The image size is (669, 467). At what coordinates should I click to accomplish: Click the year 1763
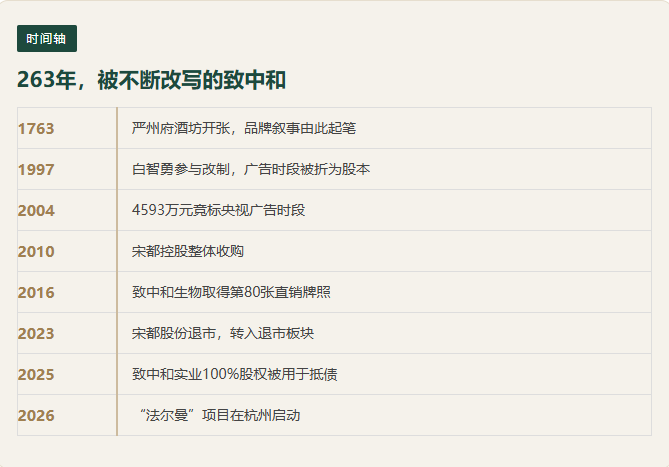pos(36,128)
